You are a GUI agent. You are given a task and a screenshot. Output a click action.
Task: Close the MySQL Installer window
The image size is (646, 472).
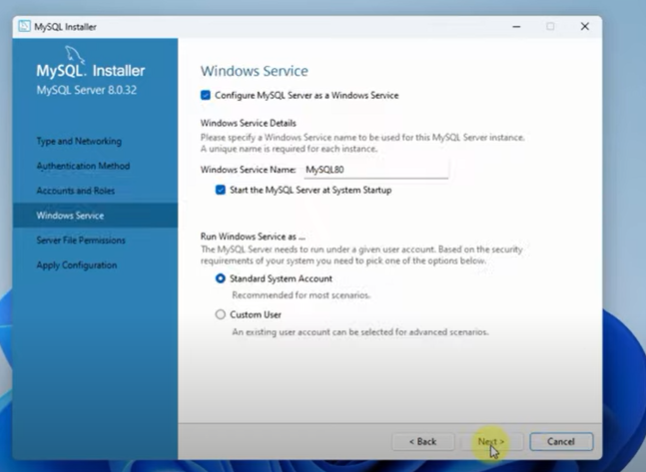click(585, 27)
